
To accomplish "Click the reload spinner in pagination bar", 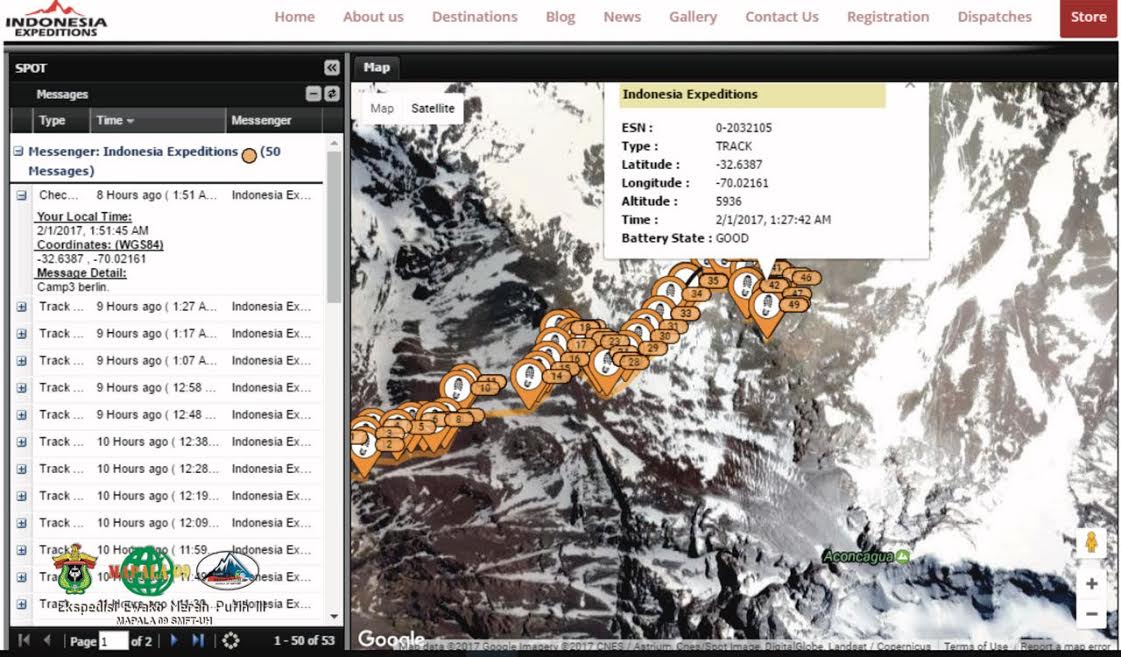I will click(231, 641).
